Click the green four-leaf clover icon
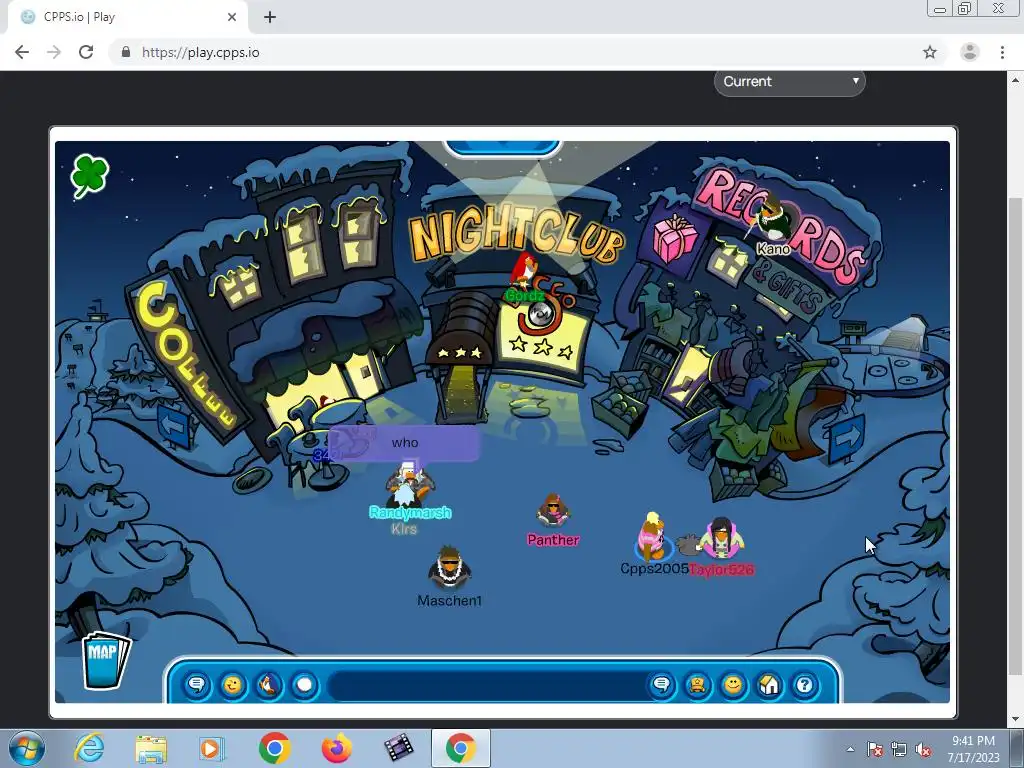 tap(89, 175)
